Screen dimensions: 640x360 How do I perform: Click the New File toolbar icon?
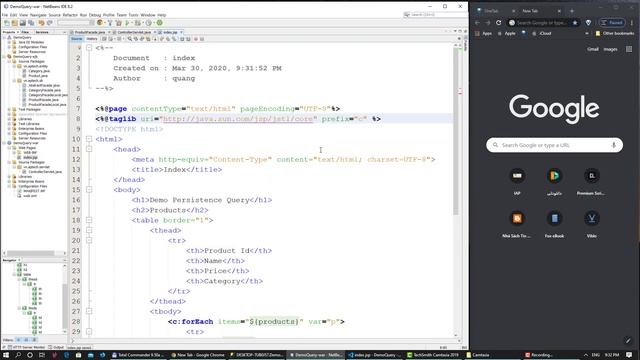tap(7, 23)
